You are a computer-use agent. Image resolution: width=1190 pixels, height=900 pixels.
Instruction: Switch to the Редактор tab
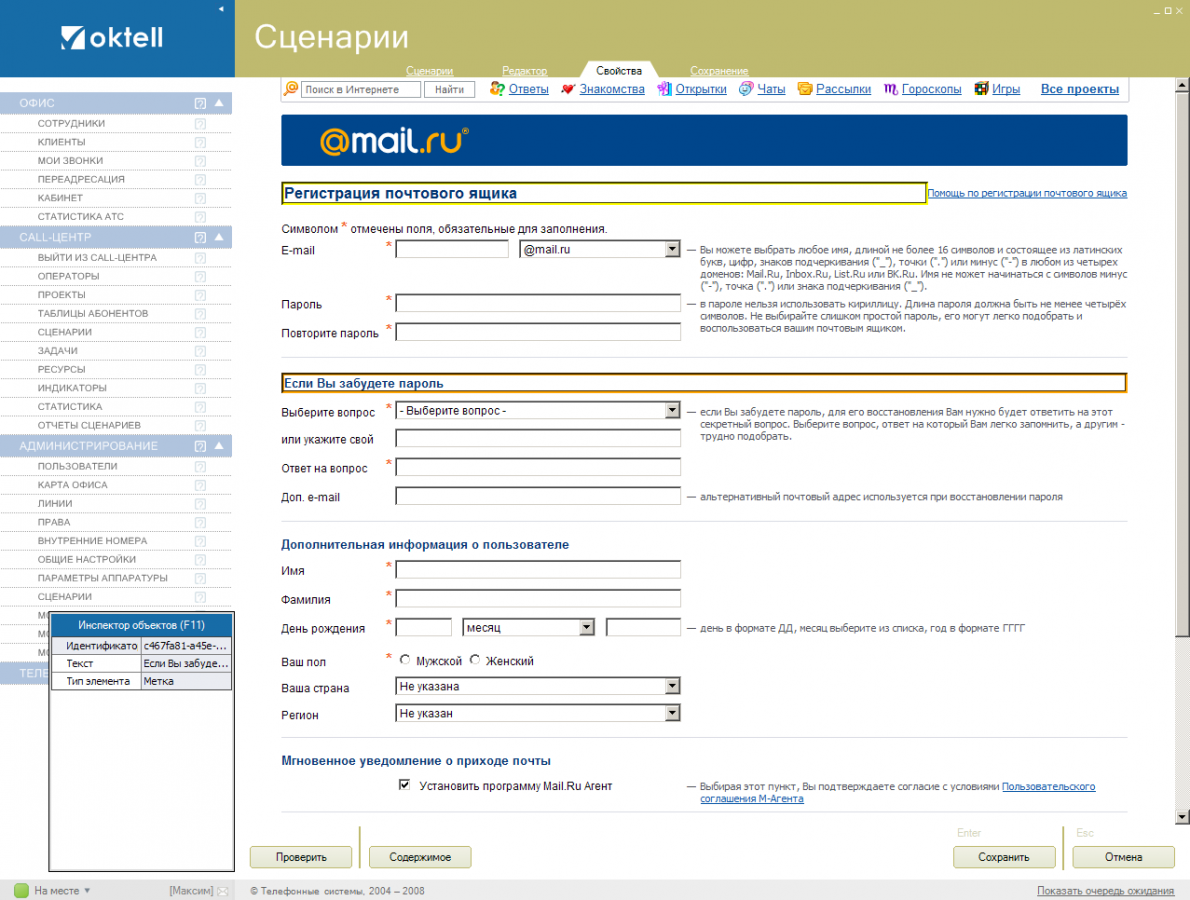pyautogui.click(x=524, y=71)
